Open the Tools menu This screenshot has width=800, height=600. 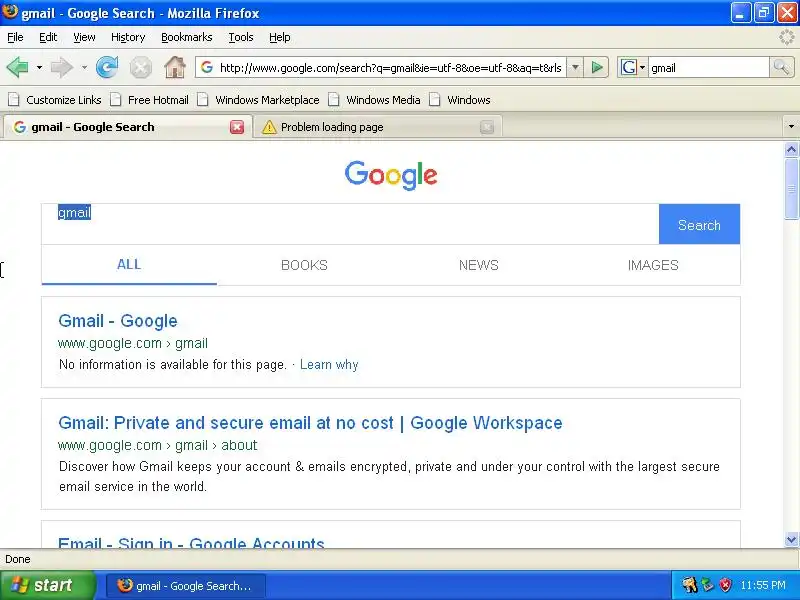(x=241, y=37)
